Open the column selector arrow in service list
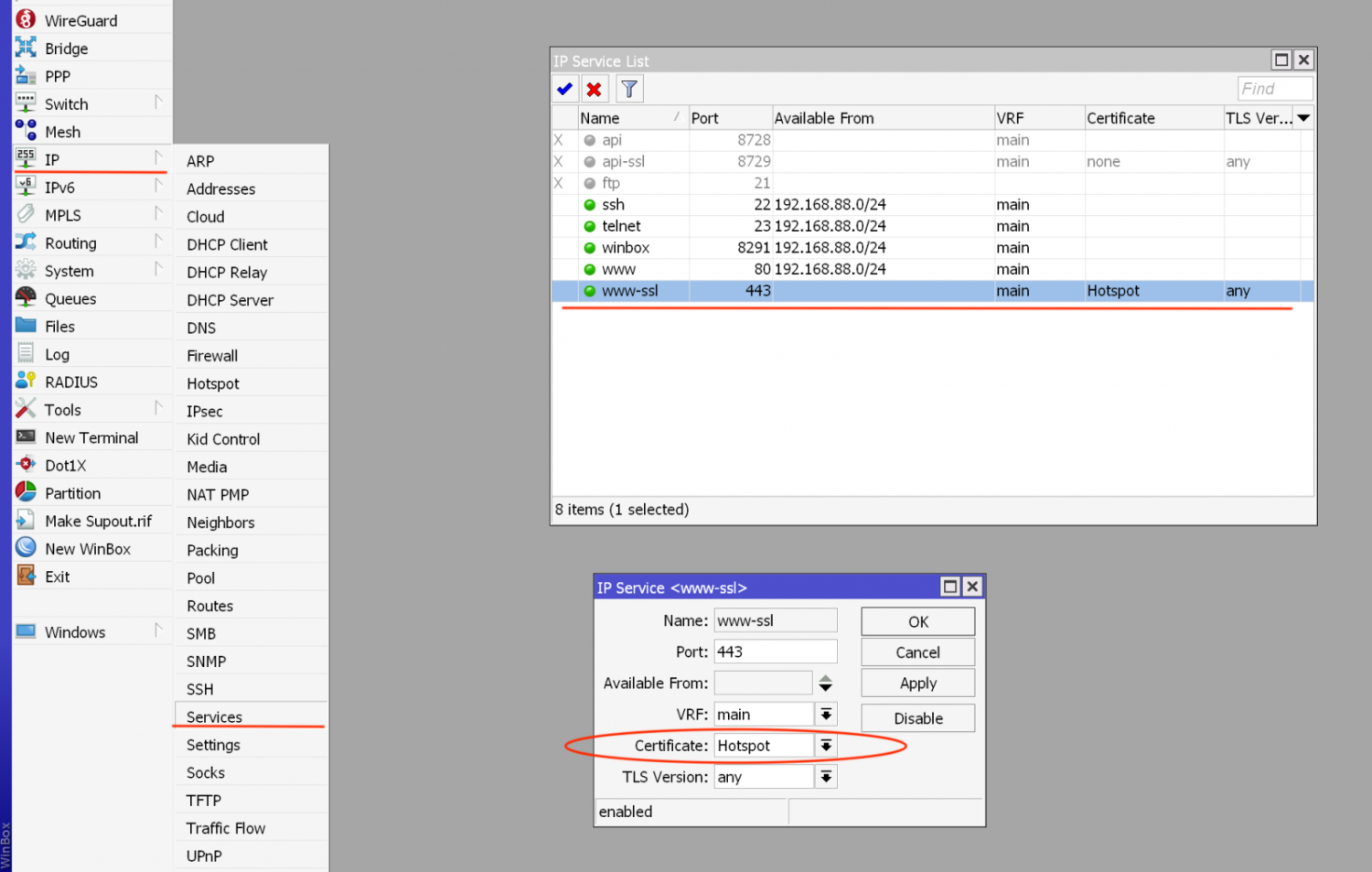This screenshot has height=872, width=1372. click(1304, 118)
